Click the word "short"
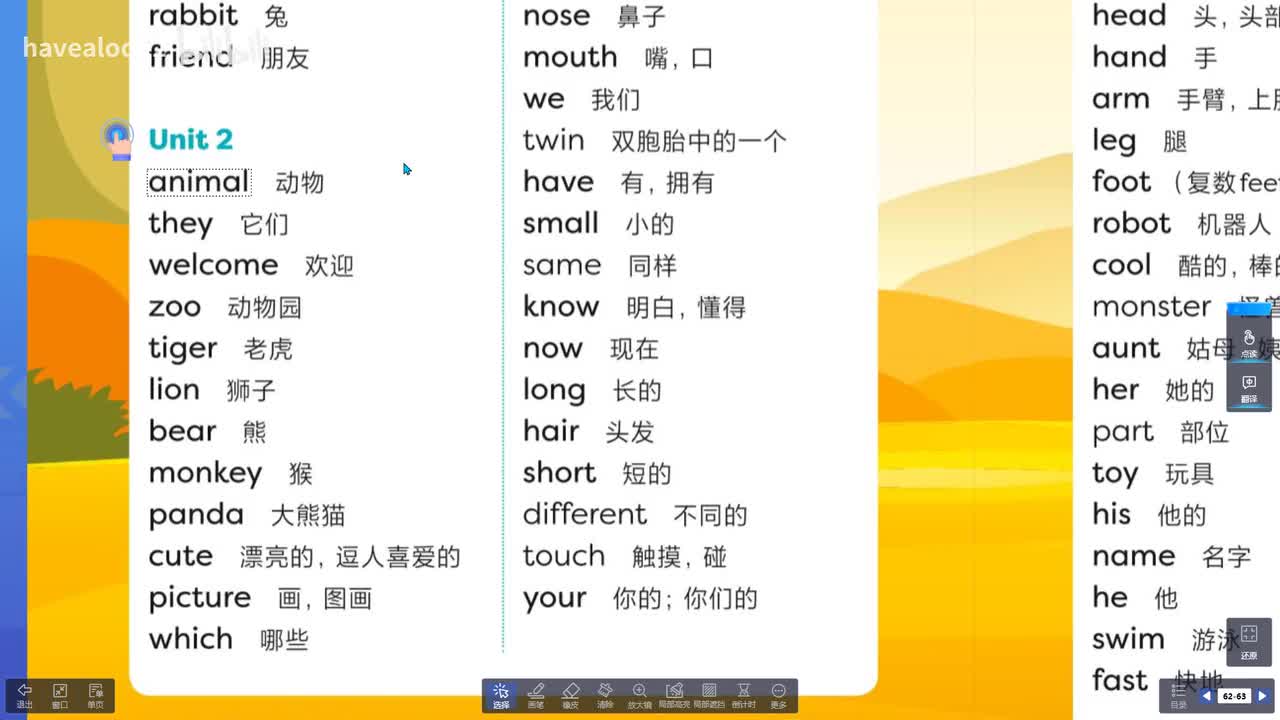Image resolution: width=1280 pixels, height=720 pixels. coord(559,472)
